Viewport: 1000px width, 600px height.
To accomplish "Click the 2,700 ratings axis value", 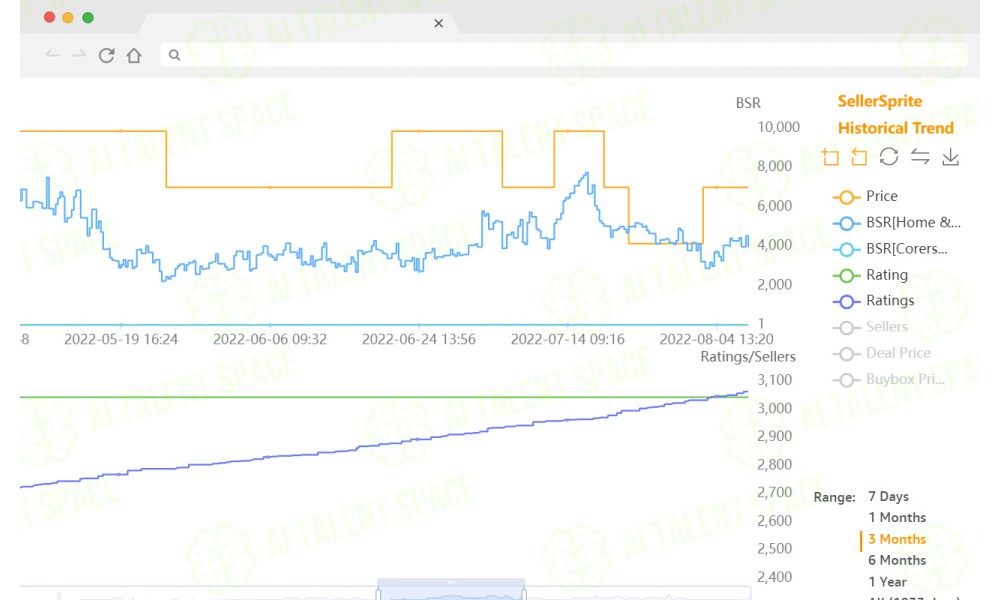I will tap(774, 492).
